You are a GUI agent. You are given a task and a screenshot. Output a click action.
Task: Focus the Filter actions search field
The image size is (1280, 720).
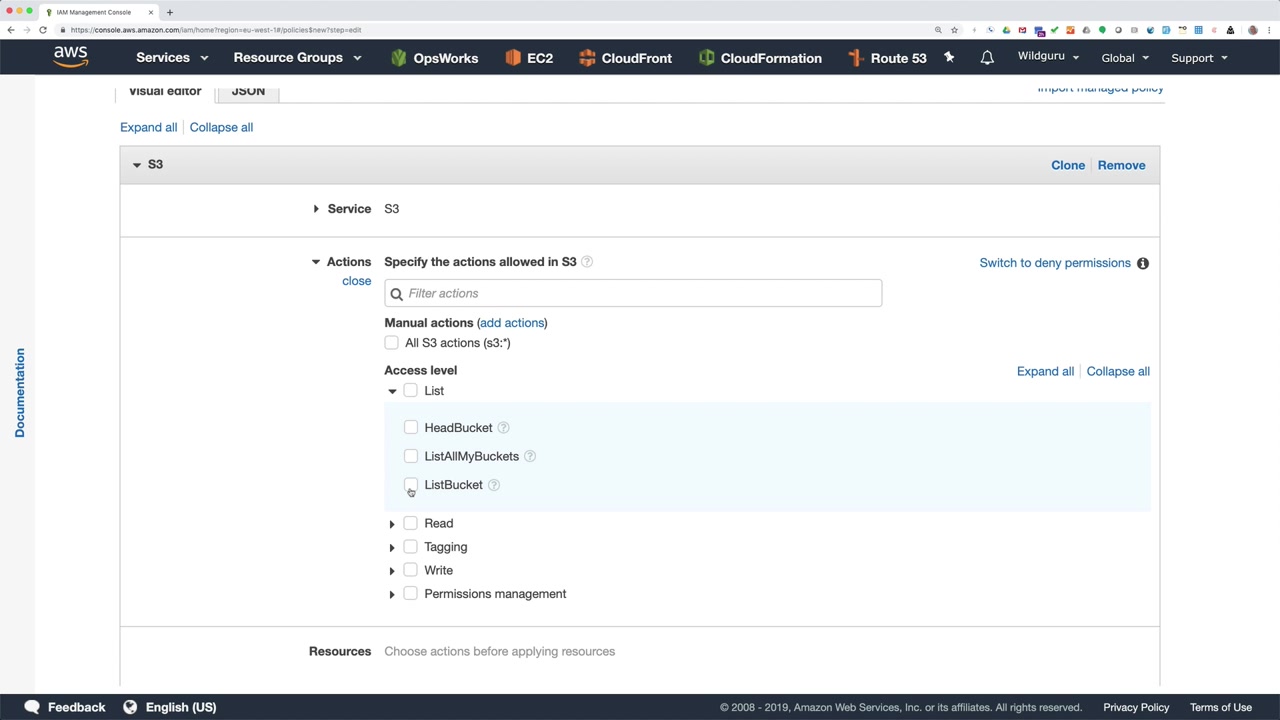pyautogui.click(x=640, y=293)
